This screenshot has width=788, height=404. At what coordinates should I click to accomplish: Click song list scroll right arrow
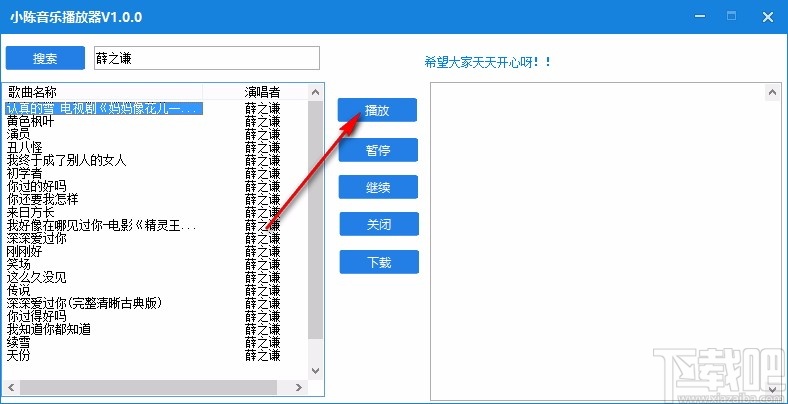pyautogui.click(x=299, y=387)
